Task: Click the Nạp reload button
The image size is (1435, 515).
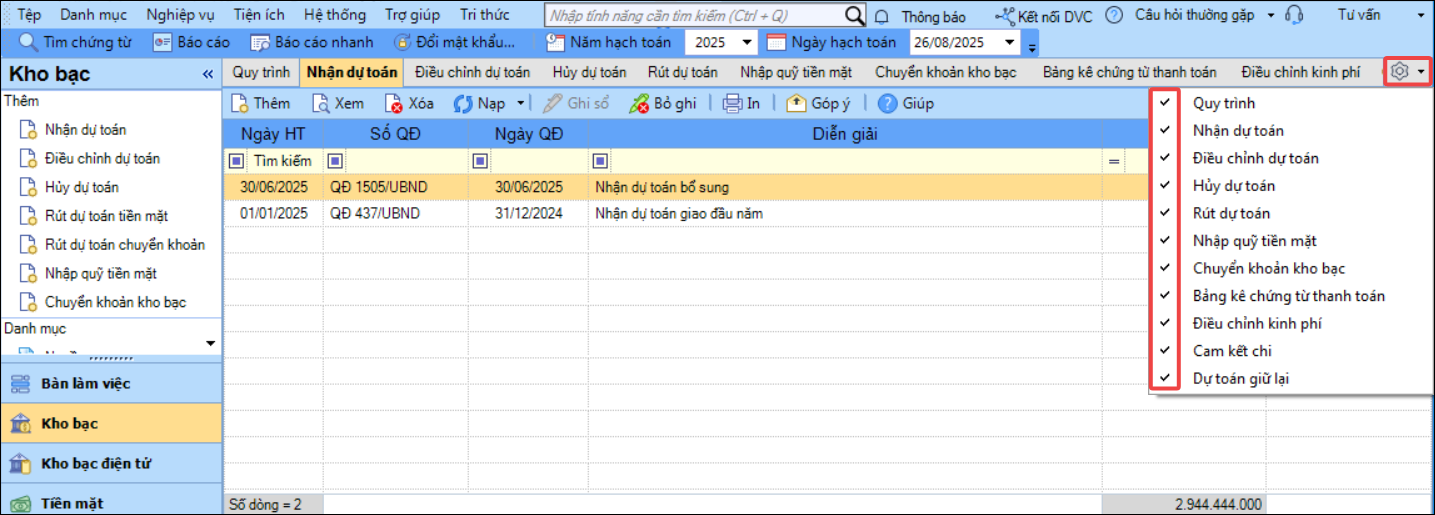Action: 479,103
